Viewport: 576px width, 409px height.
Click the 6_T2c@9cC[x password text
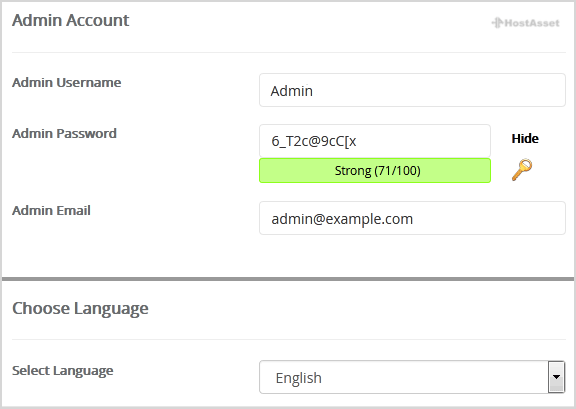(314, 141)
